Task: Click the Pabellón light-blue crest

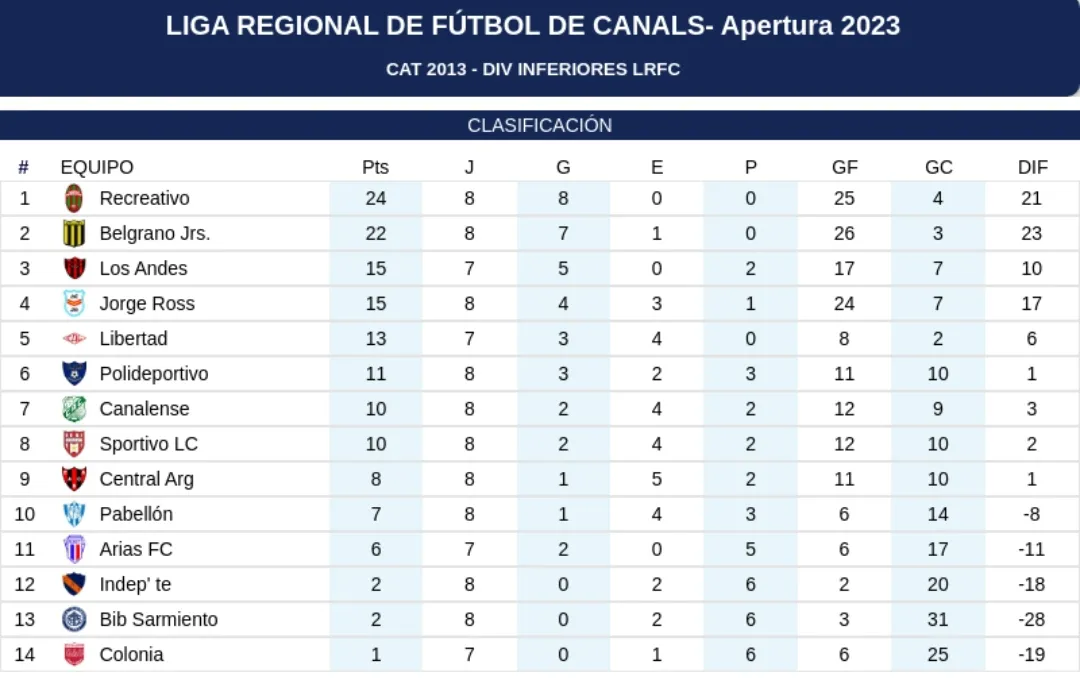Action: 74,514
